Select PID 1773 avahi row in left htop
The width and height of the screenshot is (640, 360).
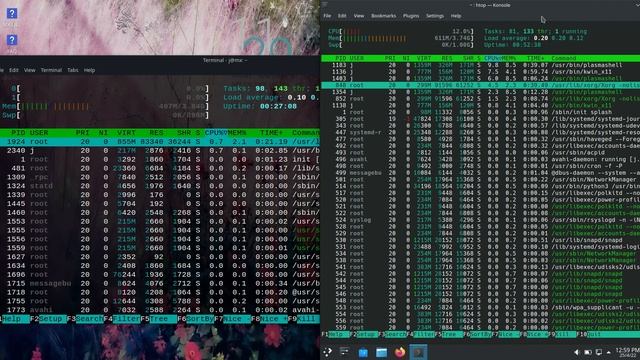click(x=160, y=310)
